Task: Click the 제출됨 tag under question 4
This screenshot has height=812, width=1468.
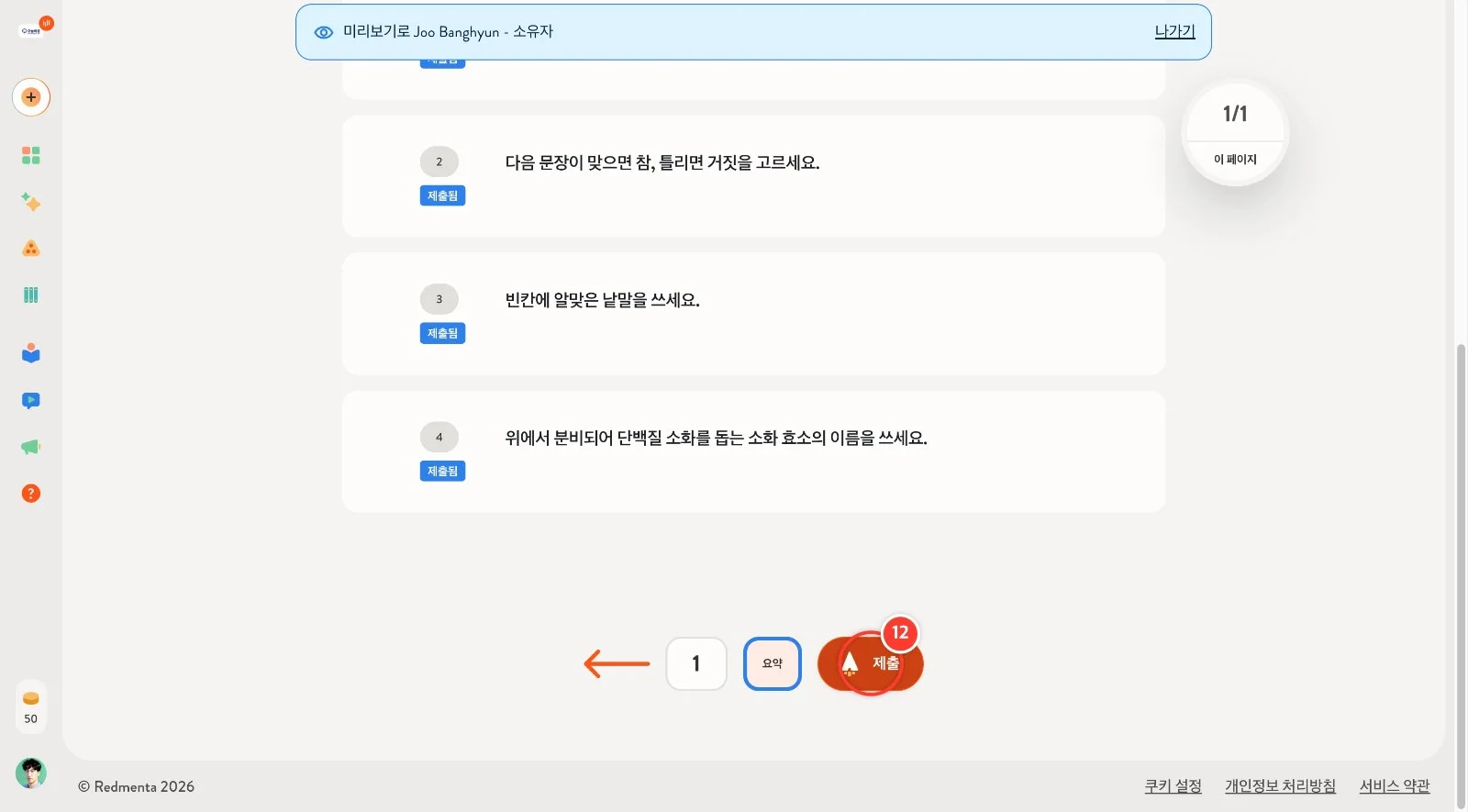Action: 442,471
